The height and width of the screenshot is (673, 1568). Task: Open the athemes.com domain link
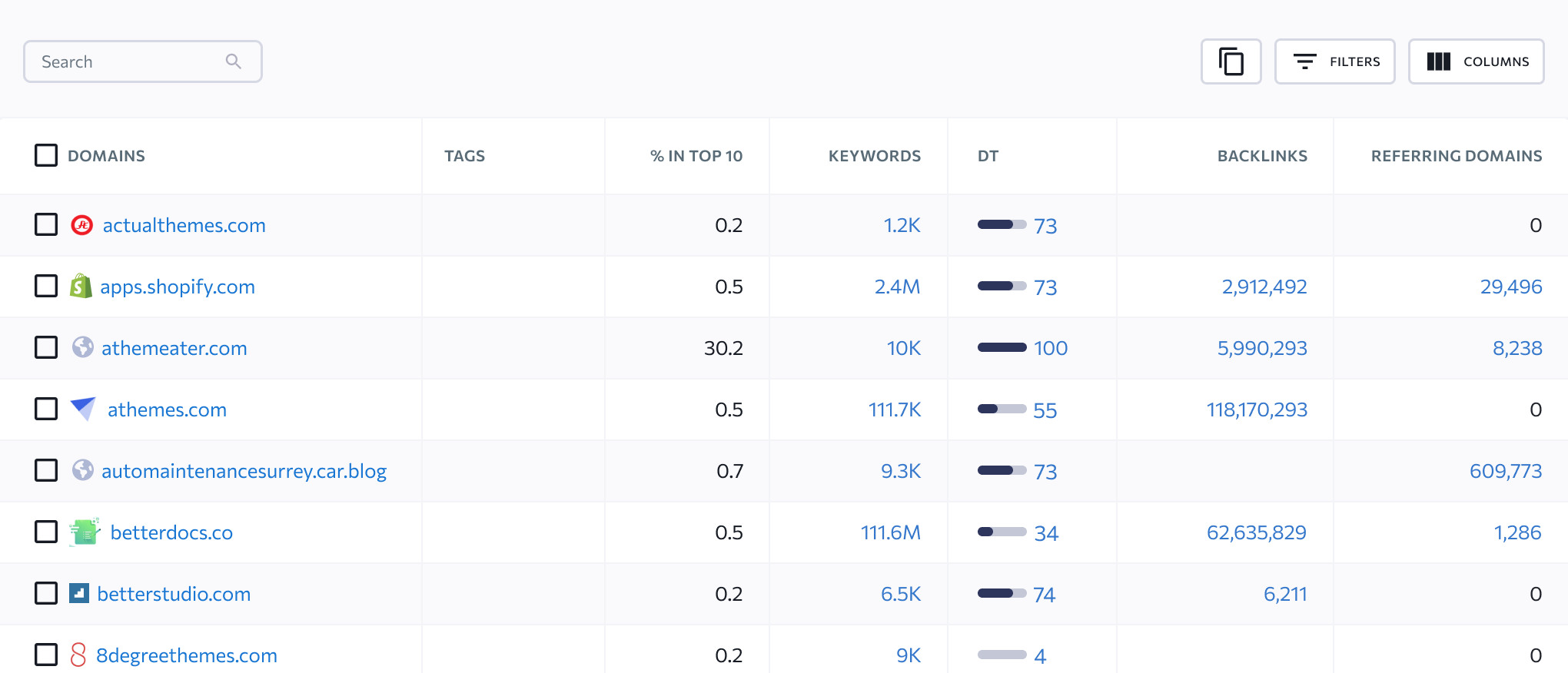(x=167, y=409)
